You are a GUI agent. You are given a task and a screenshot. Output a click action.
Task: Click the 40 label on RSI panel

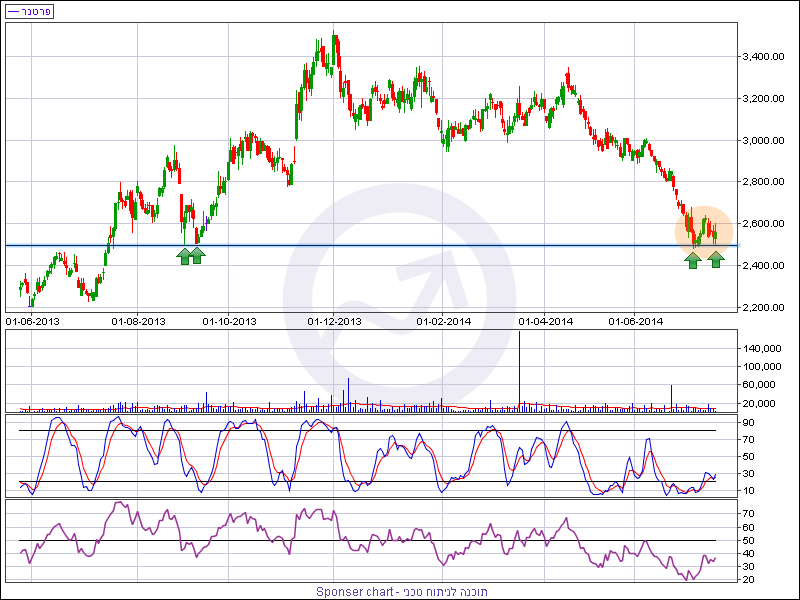pos(748,554)
